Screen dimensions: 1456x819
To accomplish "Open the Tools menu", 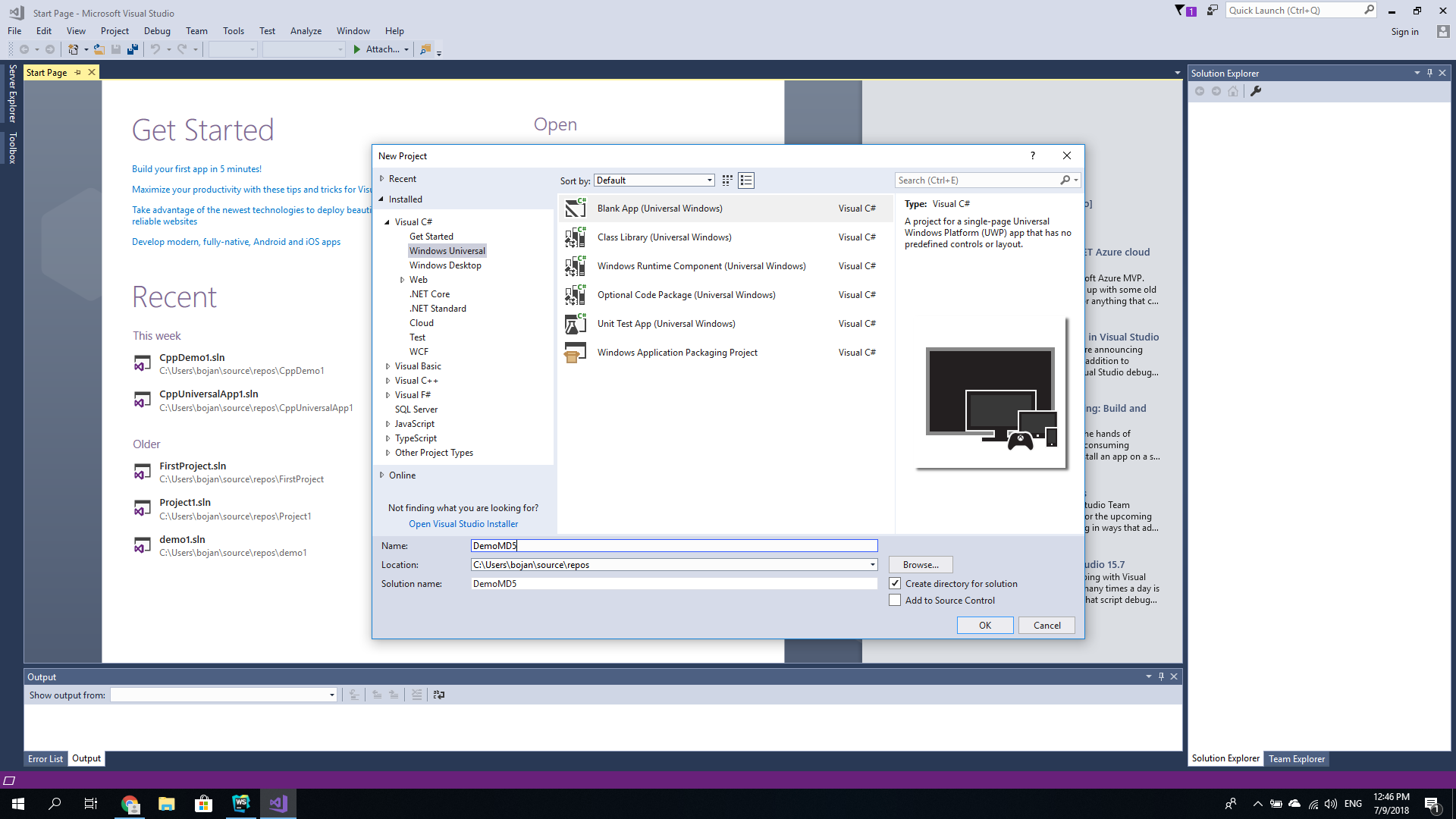I will [234, 31].
